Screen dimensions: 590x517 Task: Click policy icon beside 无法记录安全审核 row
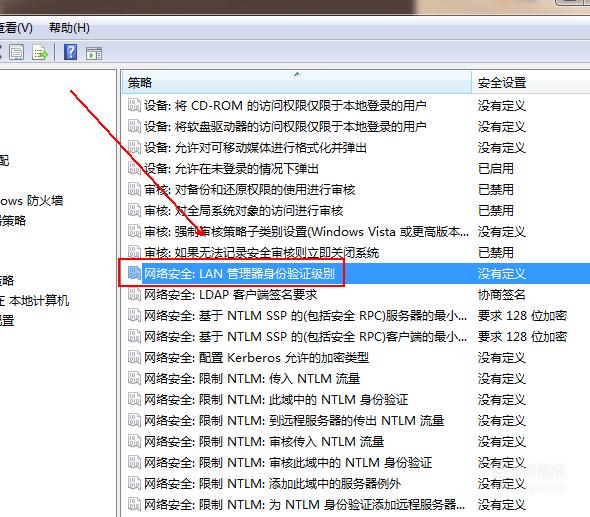134,252
